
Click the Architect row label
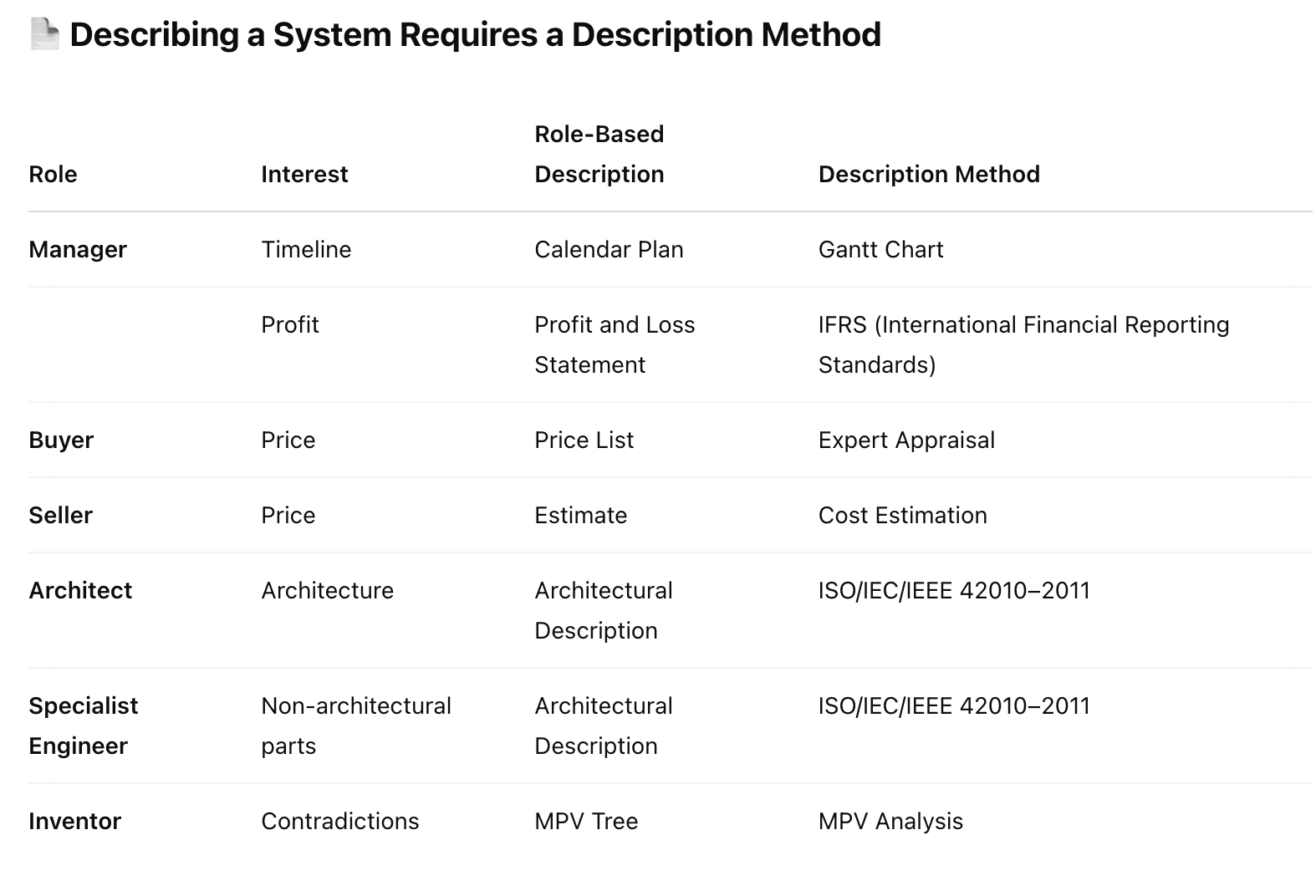(x=80, y=590)
